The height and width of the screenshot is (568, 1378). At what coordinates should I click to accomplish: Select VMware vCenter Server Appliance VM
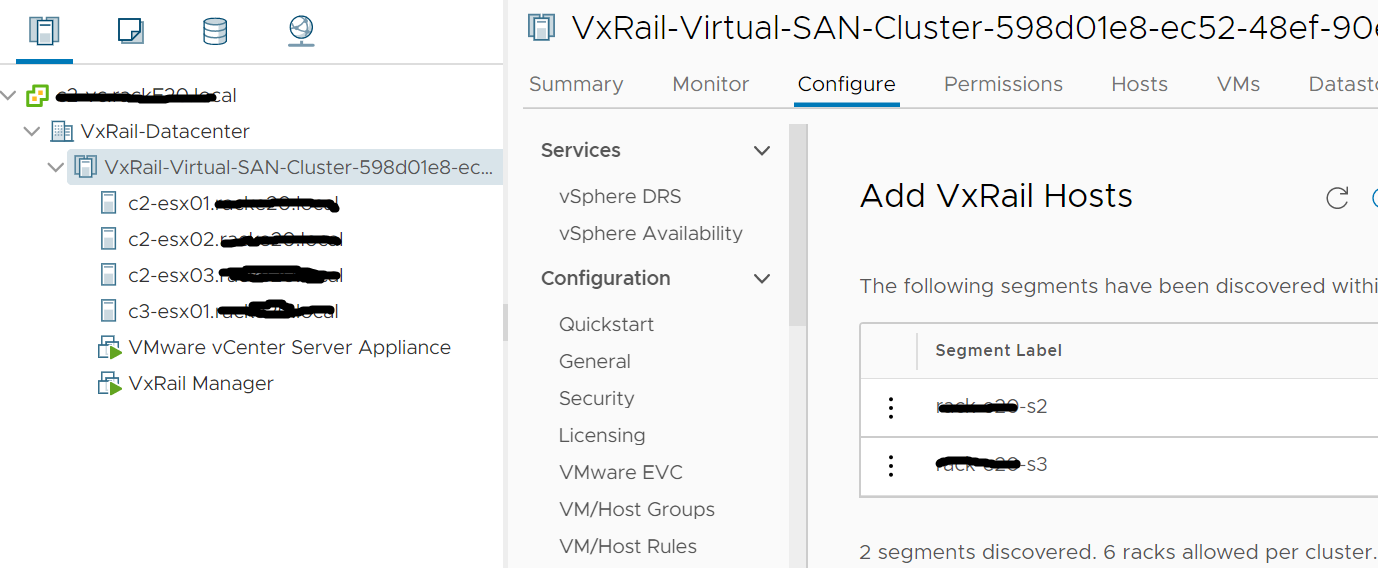(289, 347)
